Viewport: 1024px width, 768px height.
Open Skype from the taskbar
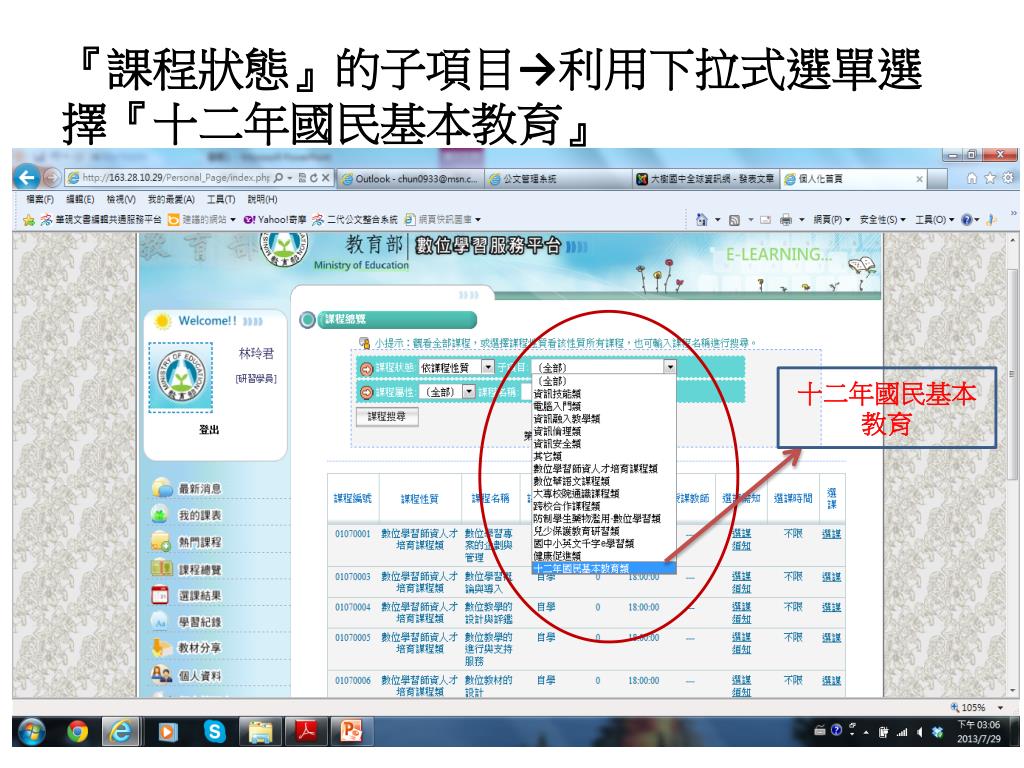point(214,731)
